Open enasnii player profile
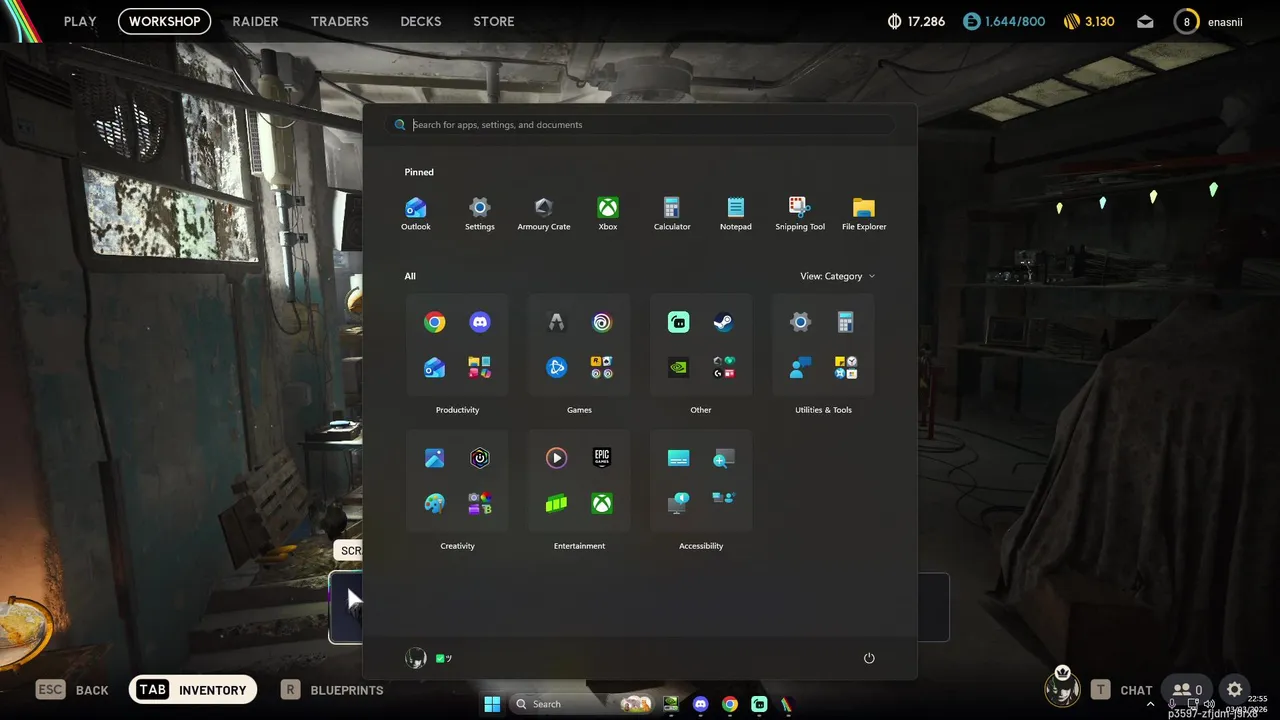Viewport: 1280px width, 720px height. [1209, 21]
